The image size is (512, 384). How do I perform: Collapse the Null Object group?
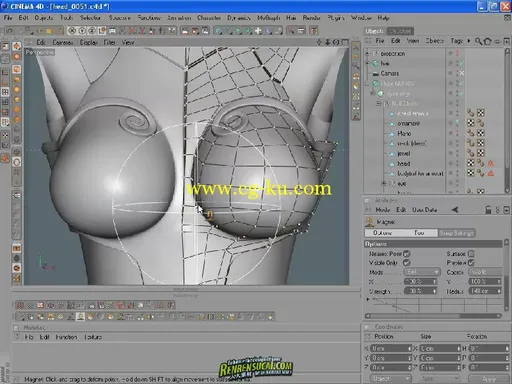tap(378, 103)
